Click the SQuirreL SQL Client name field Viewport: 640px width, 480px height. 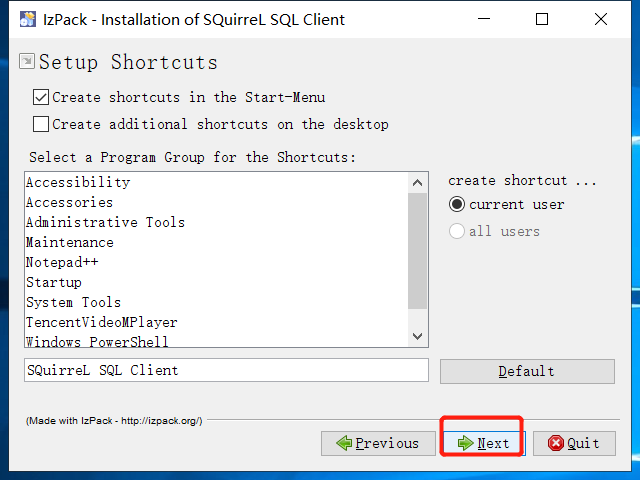tap(226, 370)
